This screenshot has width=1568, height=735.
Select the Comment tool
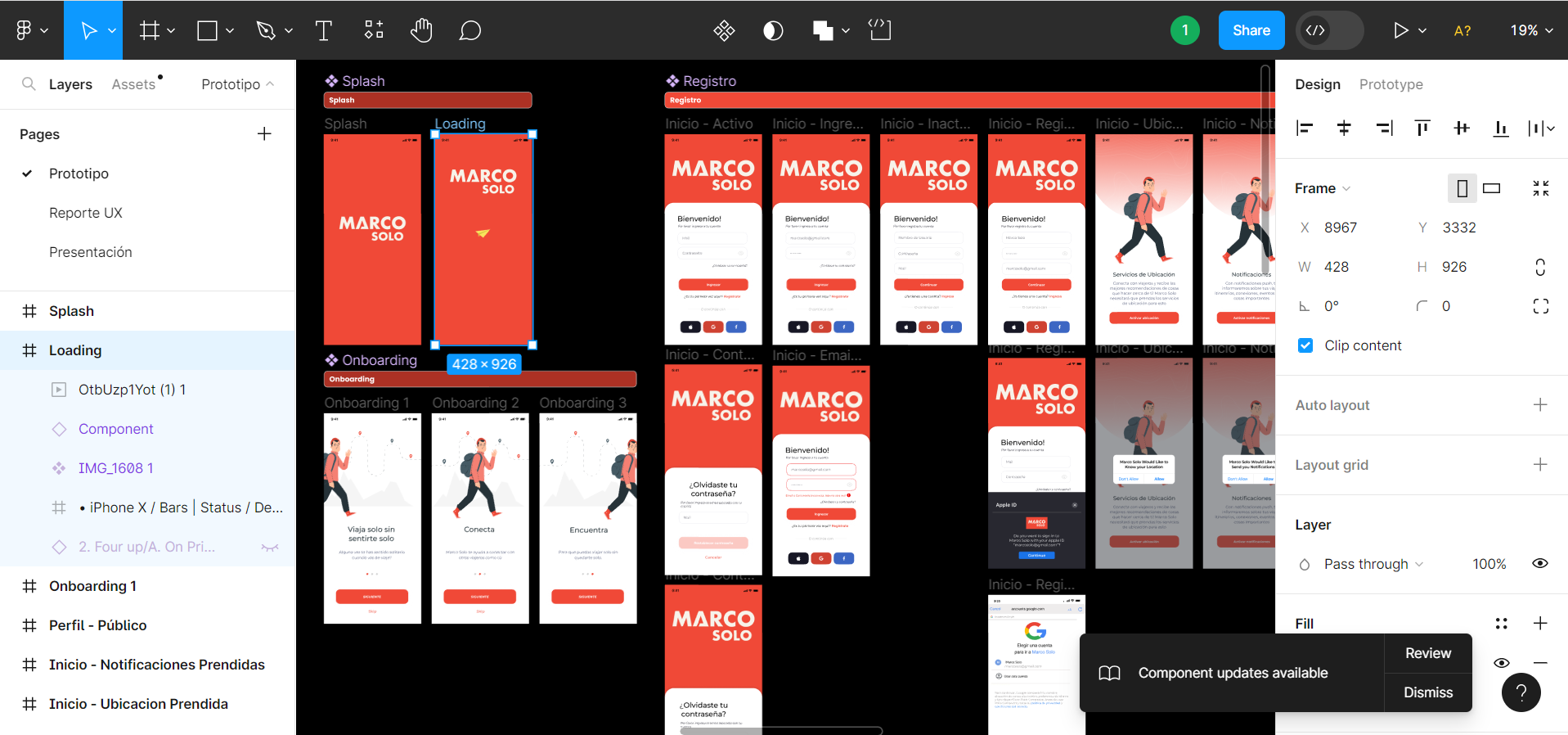pos(470,30)
